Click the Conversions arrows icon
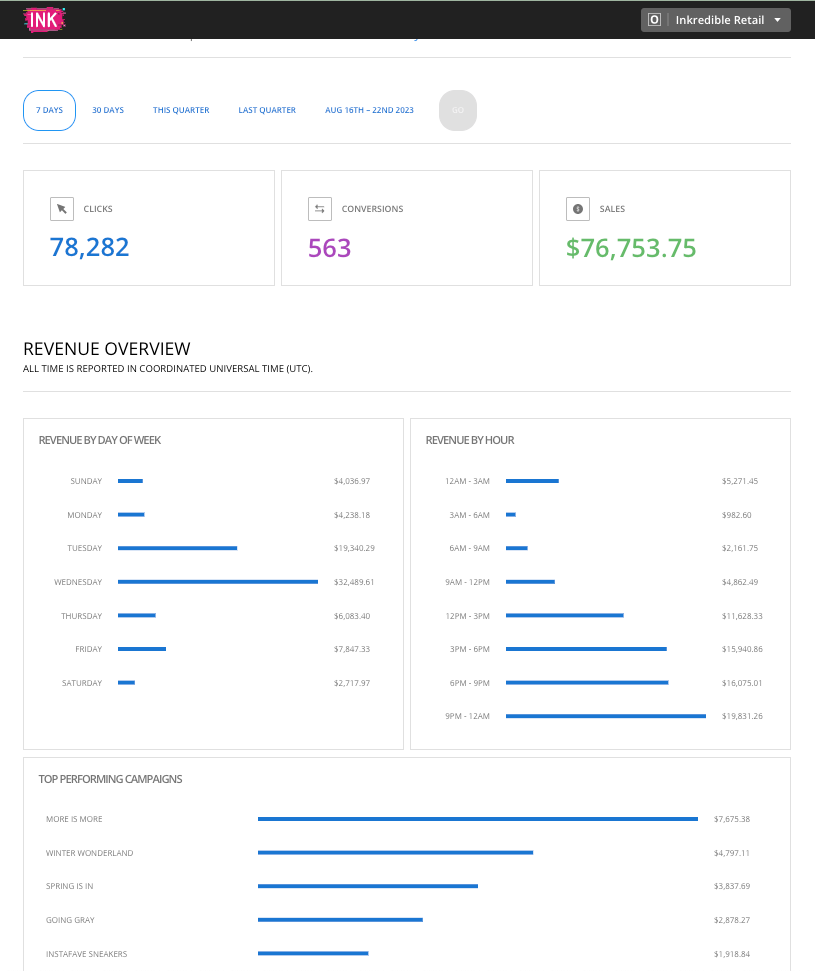815x971 pixels. [x=320, y=209]
